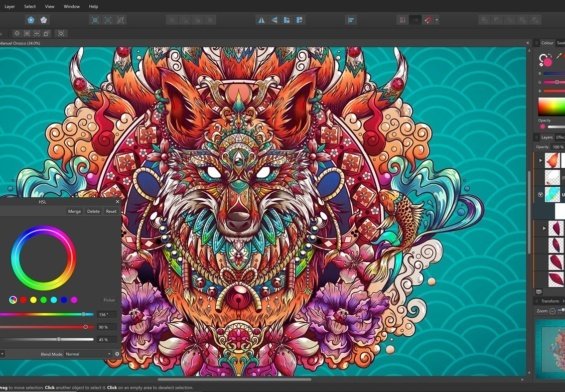Click the Flip Horizontal toolbar icon
The height and width of the screenshot is (392, 565).
click(x=261, y=20)
